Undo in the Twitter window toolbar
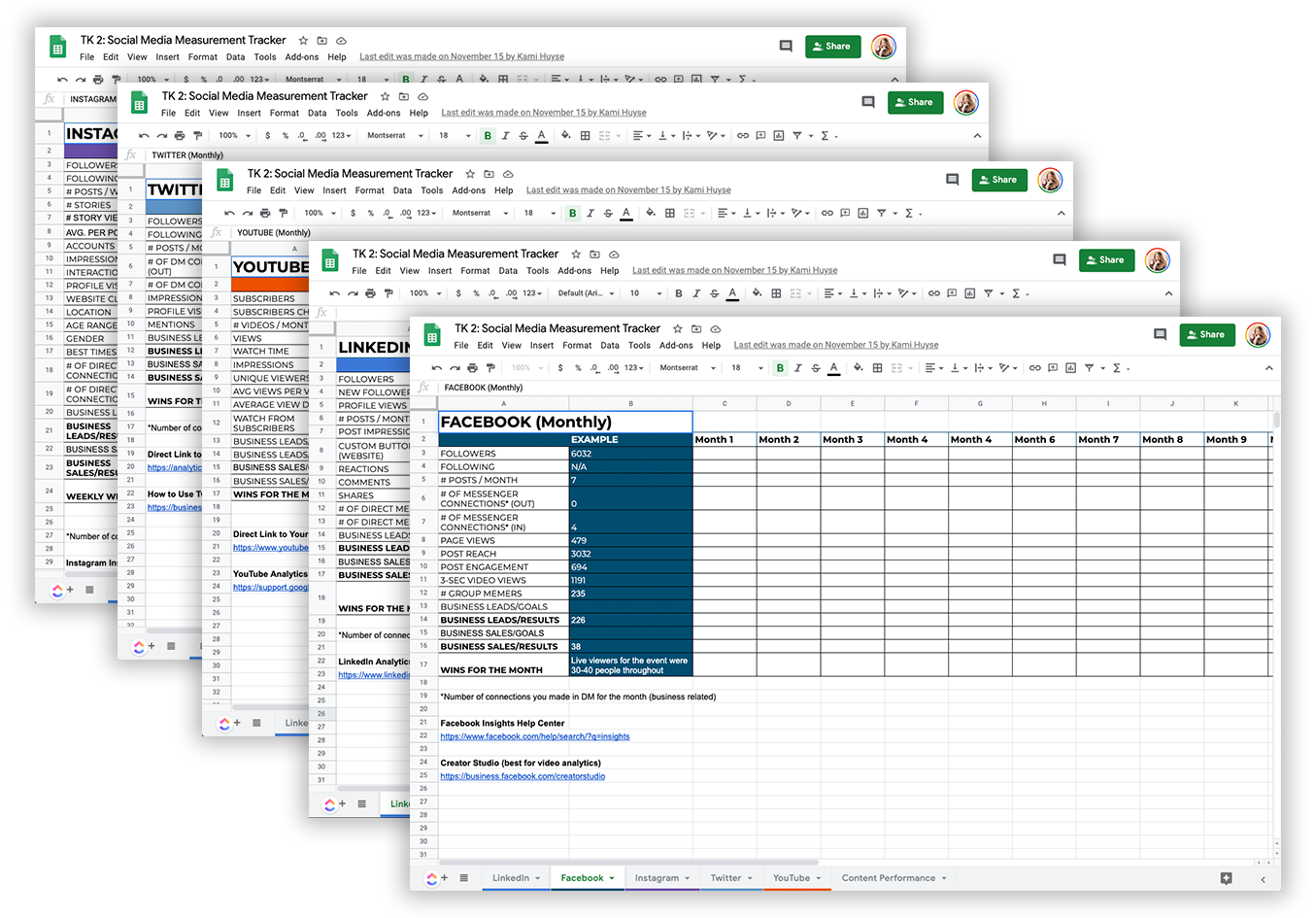This screenshot has width=1316, height=918. coord(144,136)
